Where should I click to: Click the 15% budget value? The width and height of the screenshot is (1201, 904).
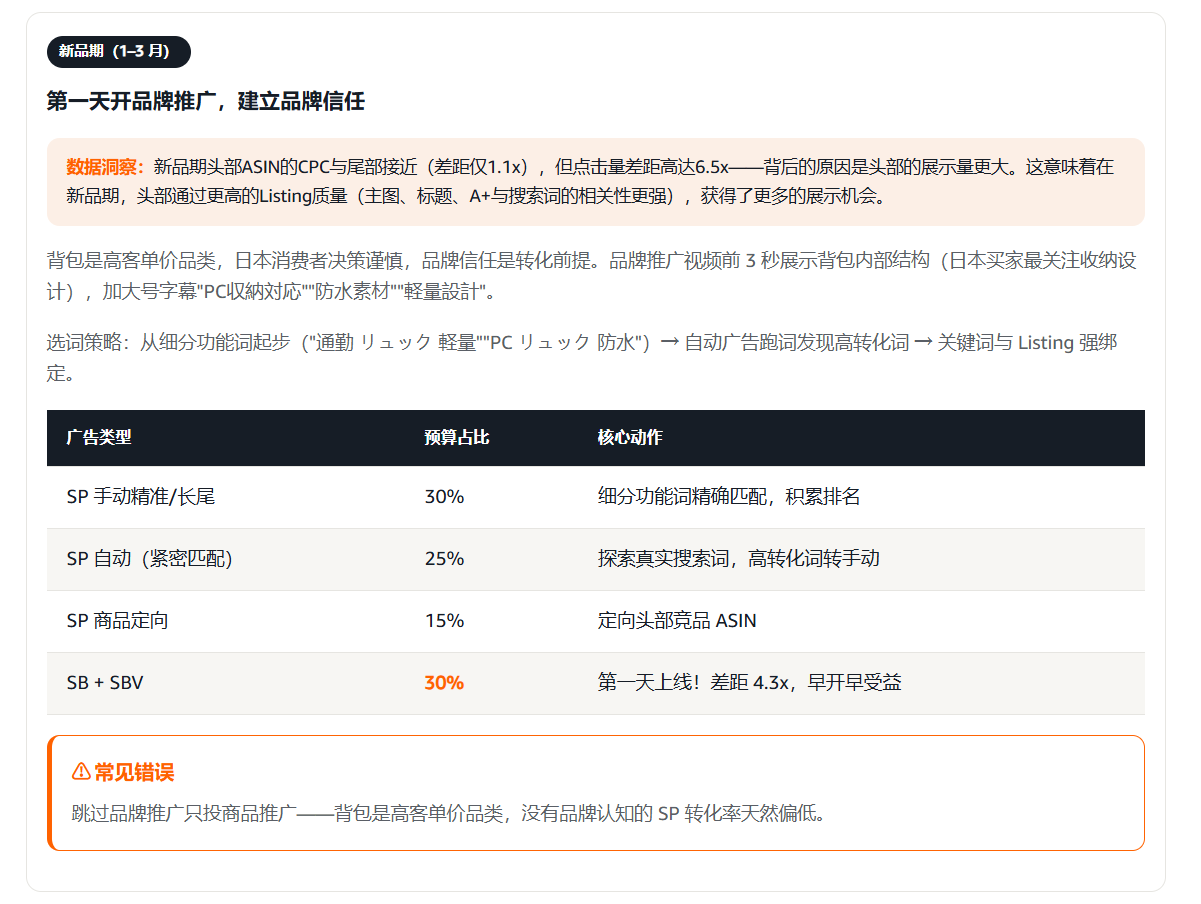(444, 621)
